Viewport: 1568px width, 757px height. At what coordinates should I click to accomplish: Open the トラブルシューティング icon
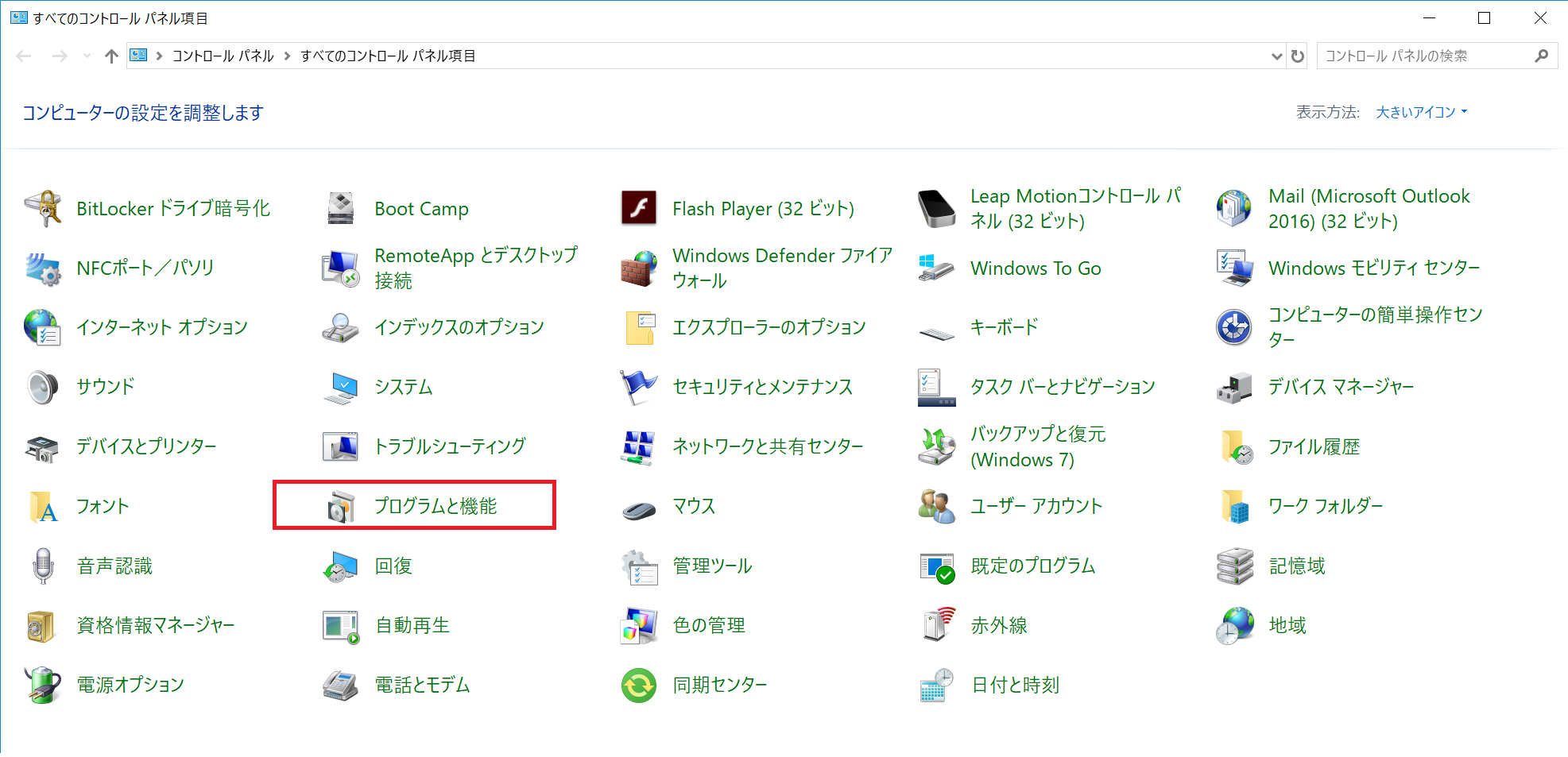pyautogui.click(x=341, y=446)
